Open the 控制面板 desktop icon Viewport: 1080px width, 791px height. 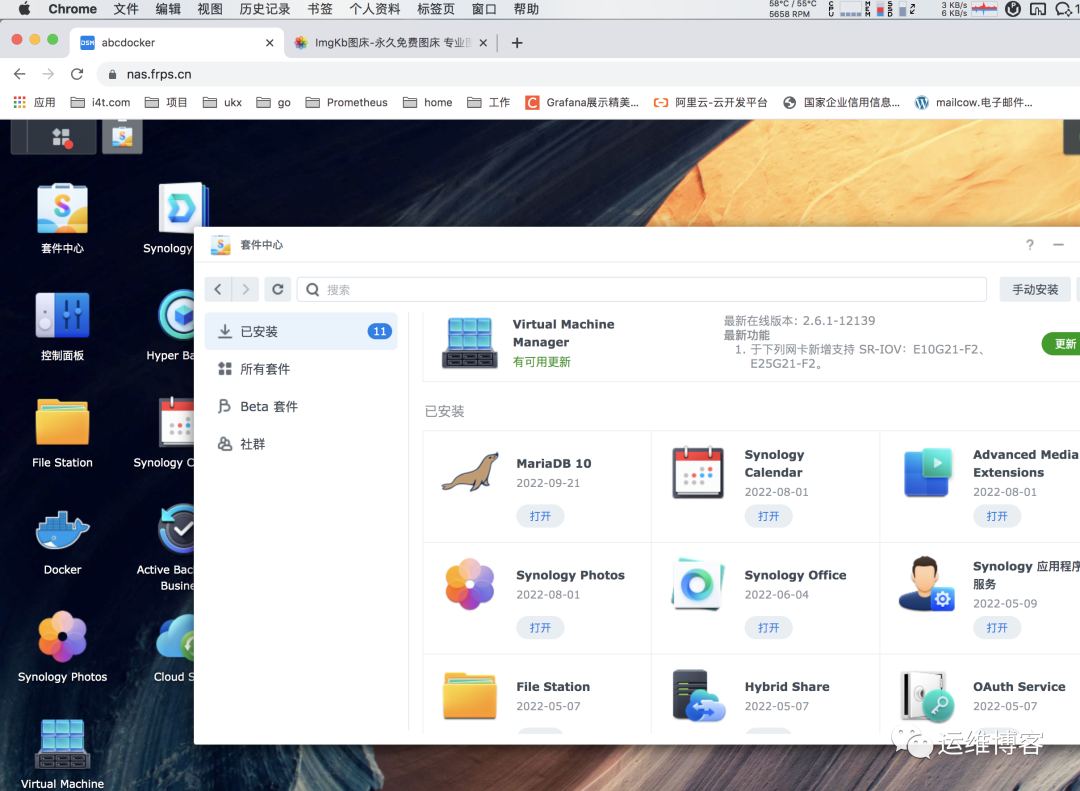tap(62, 316)
